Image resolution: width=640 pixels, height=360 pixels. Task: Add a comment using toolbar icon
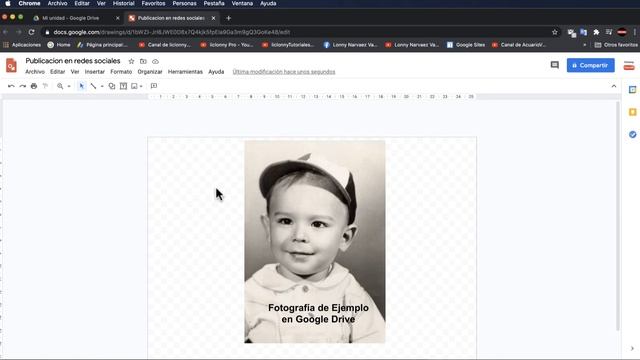click(x=154, y=86)
